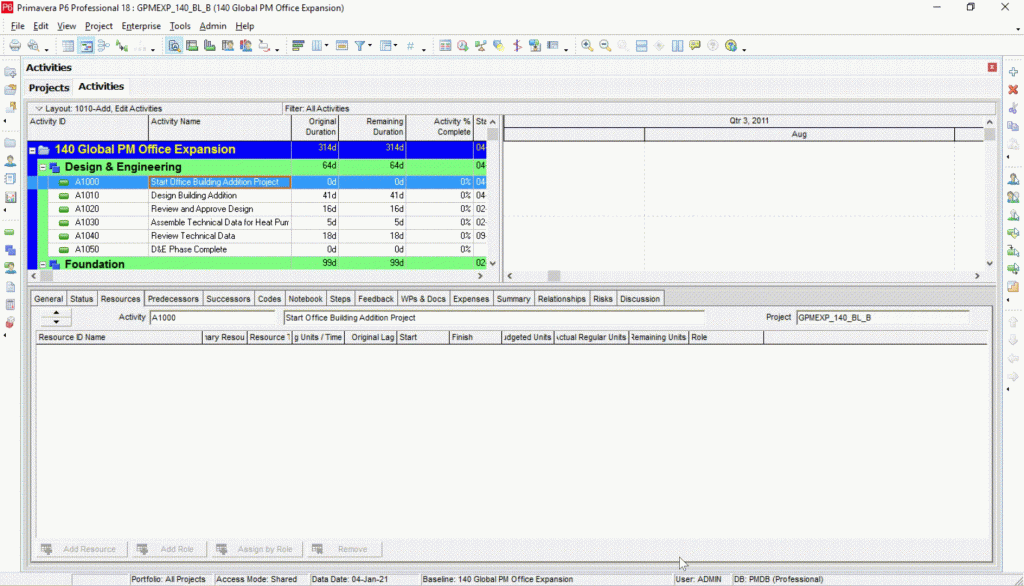Click the red X Delete icon on right bar
The image size is (1024, 586).
point(1013,90)
